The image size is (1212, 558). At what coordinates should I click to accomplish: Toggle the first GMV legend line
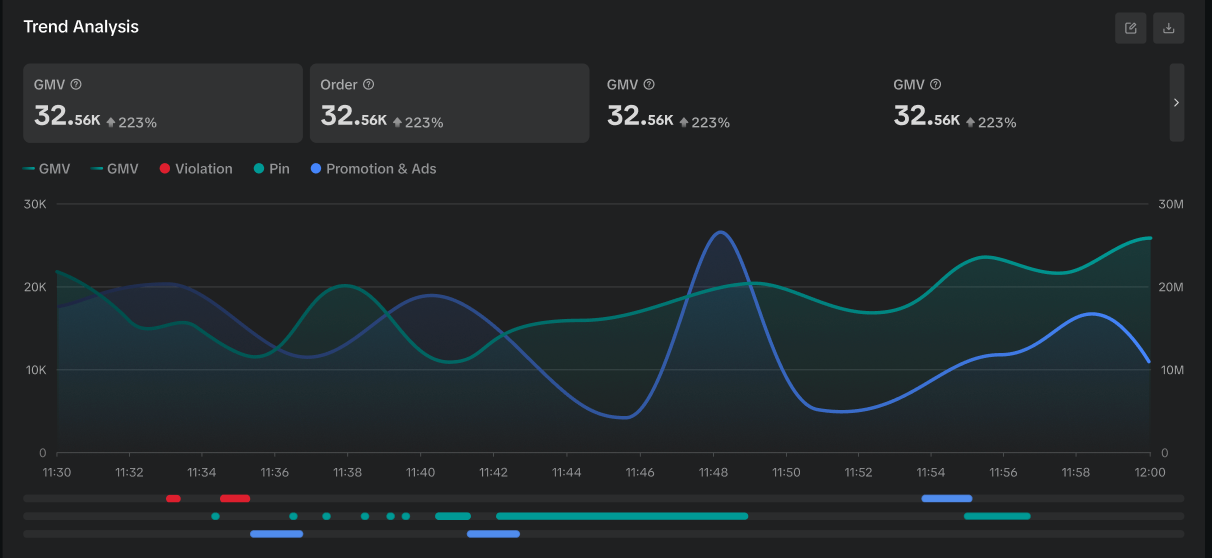coord(47,169)
